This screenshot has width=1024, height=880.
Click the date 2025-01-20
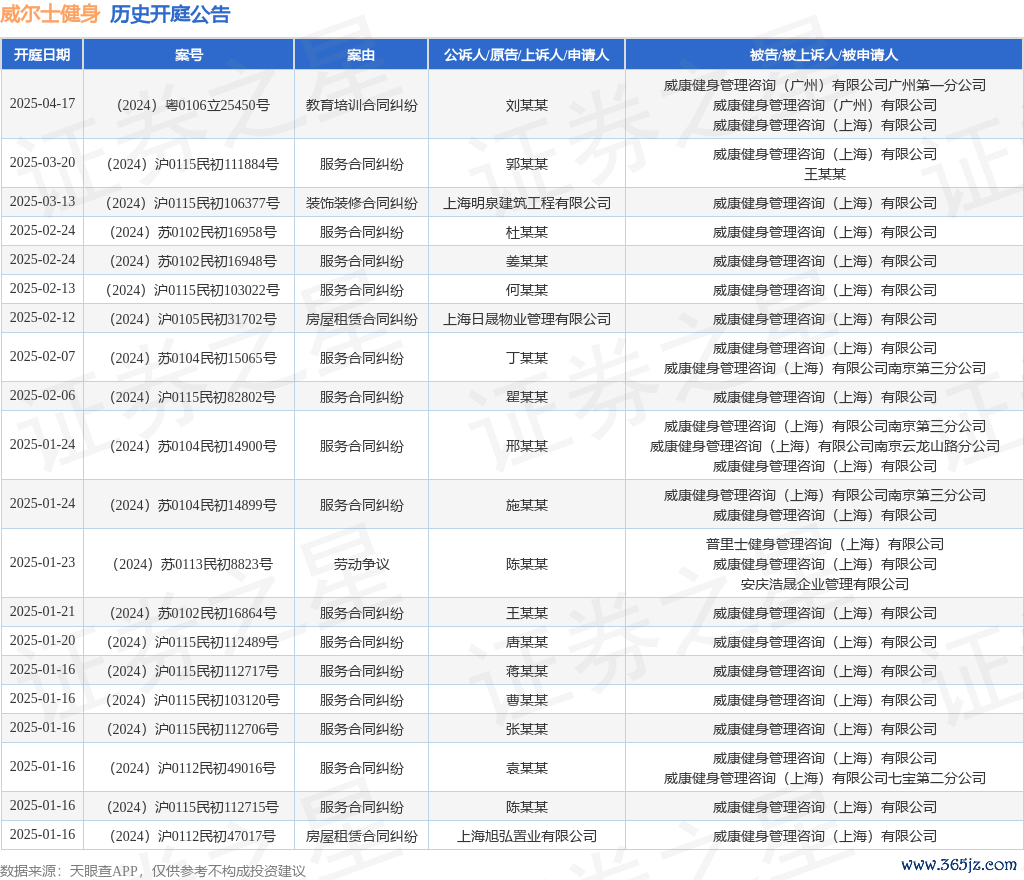pyautogui.click(x=42, y=641)
